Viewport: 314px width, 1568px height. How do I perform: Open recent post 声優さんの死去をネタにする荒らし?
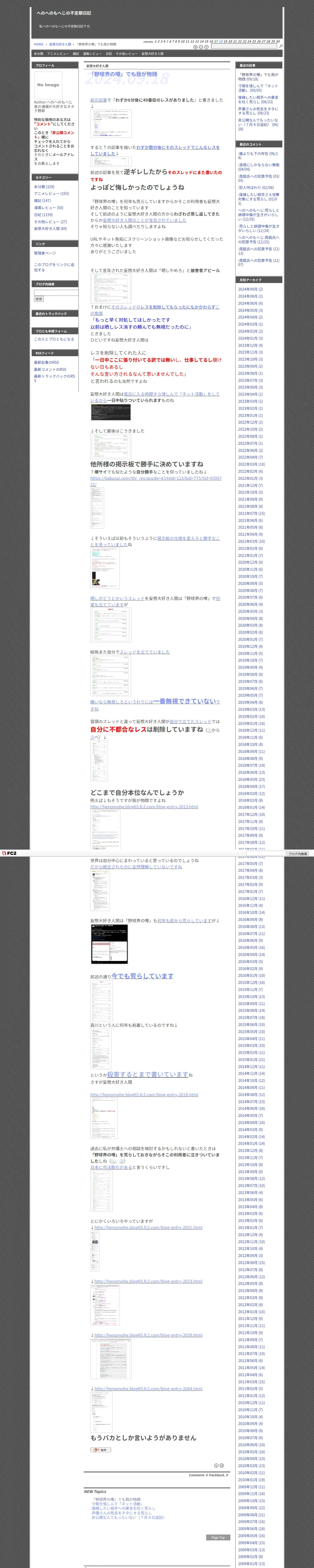click(x=258, y=111)
